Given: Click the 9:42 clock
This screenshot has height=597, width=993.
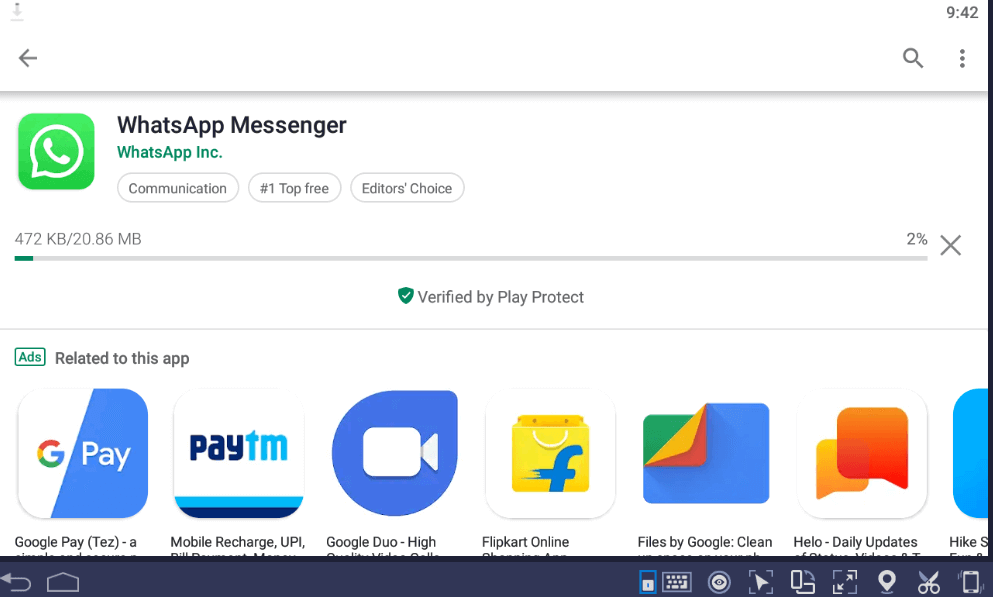Looking at the screenshot, I should (x=962, y=12).
